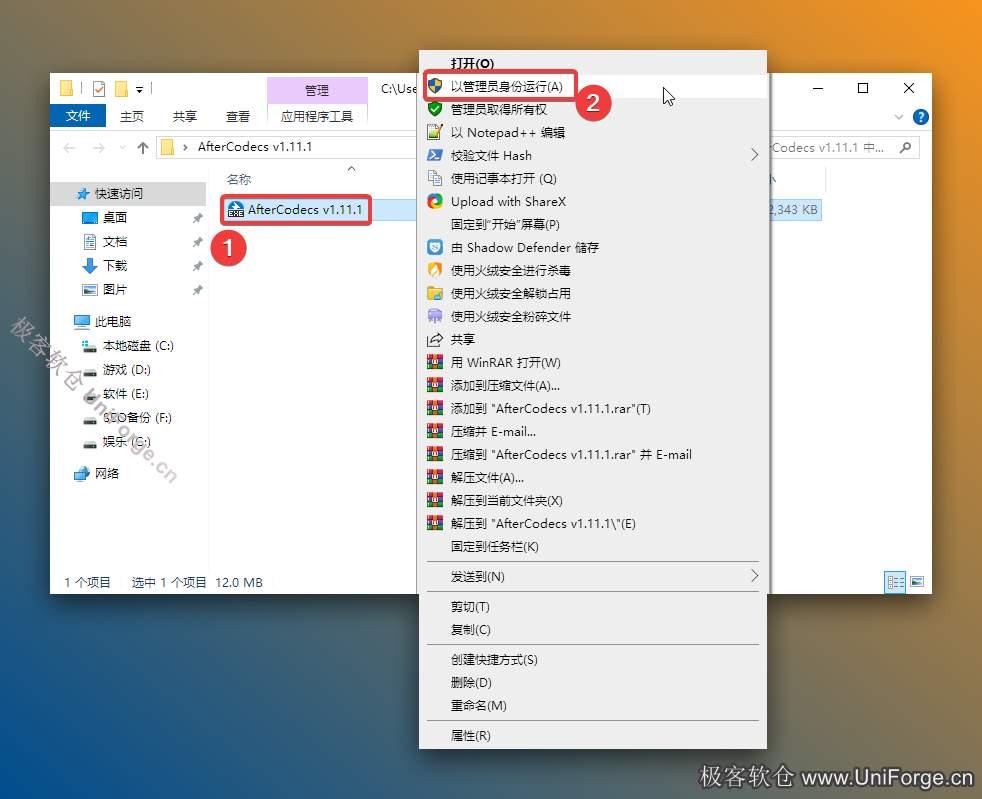
Task: Click the WinRAR icon beside 压缩并 E-mail
Action: pos(435,431)
